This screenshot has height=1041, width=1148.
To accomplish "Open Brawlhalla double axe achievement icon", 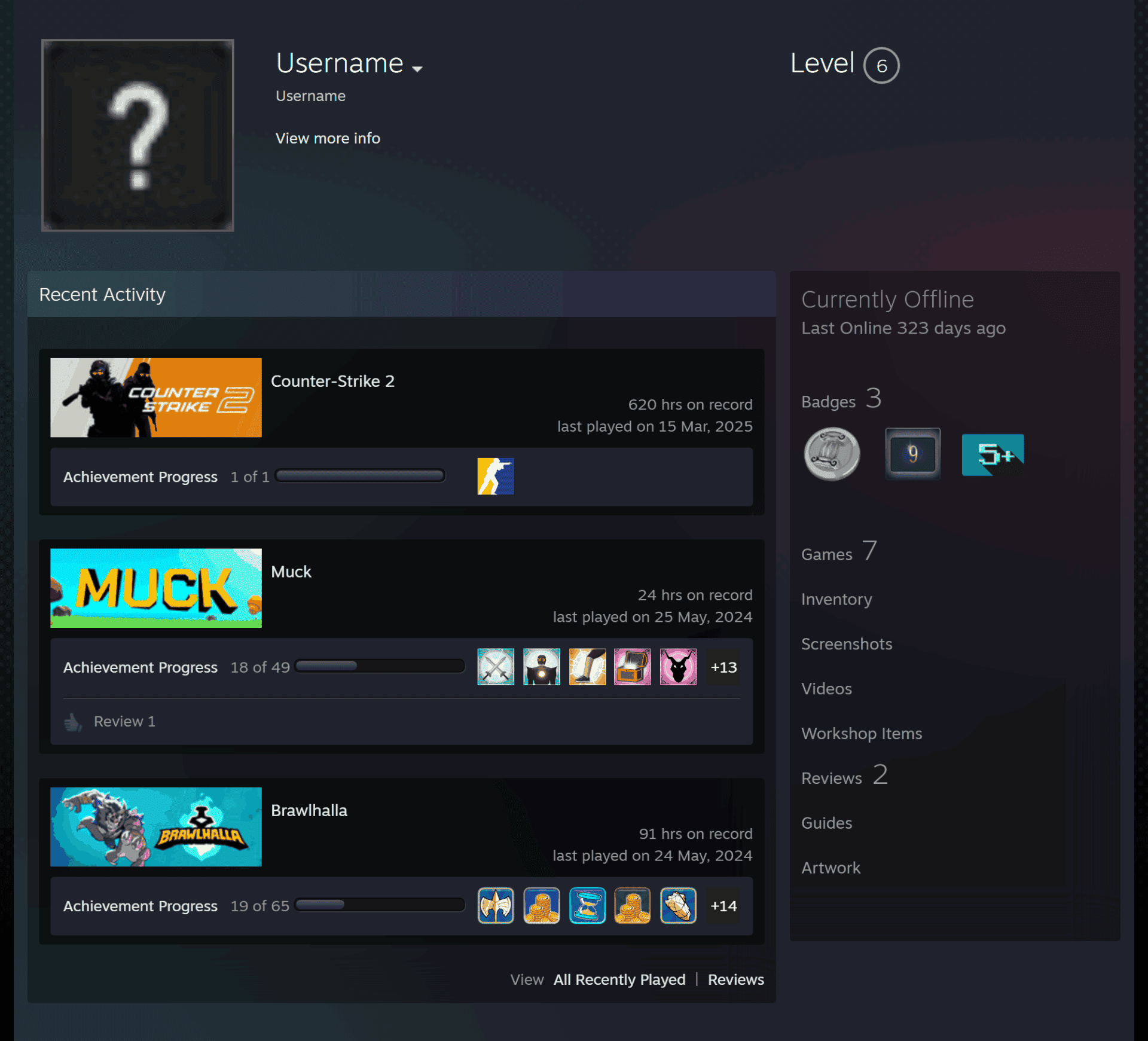I will (x=496, y=905).
